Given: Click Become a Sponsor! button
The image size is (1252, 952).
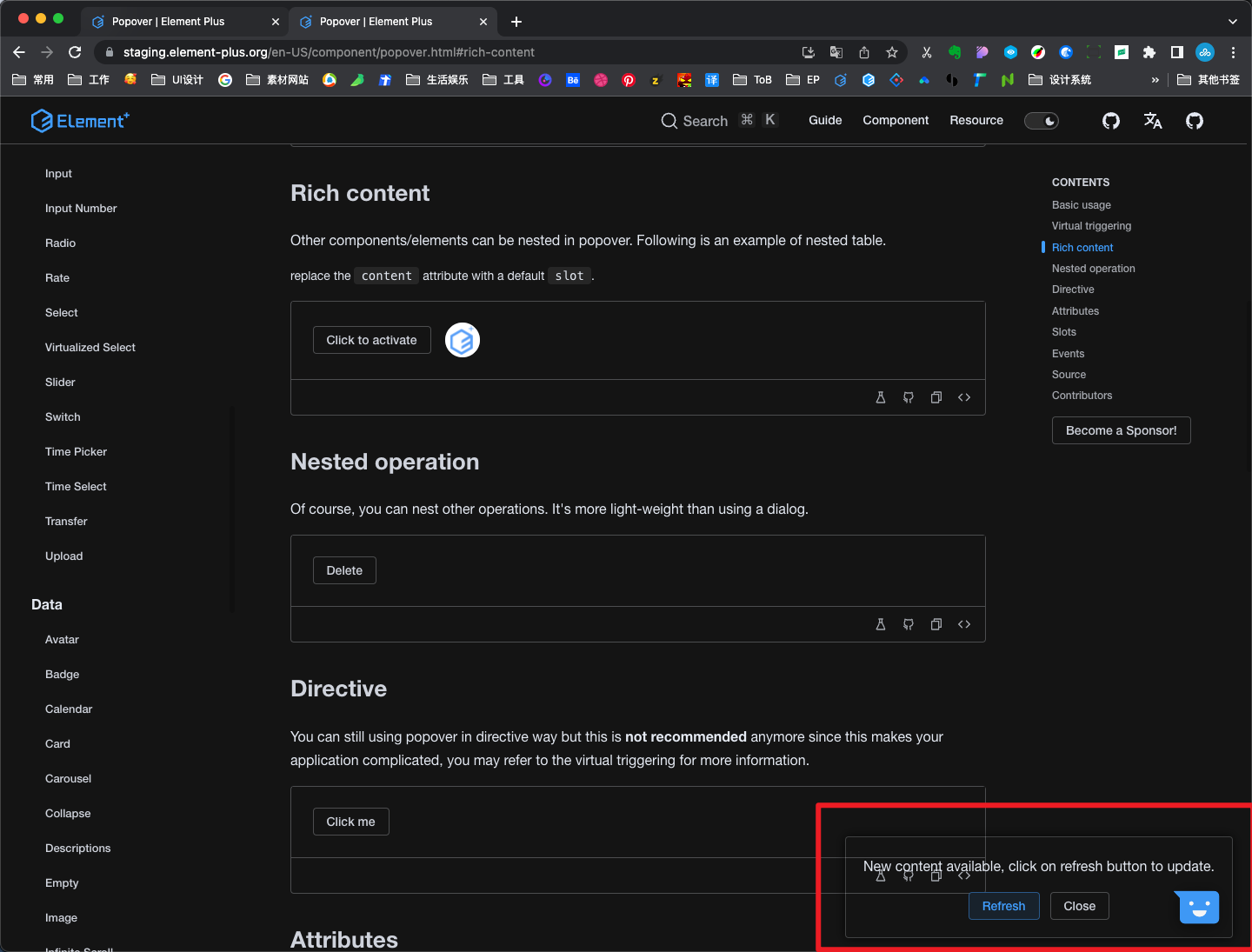Looking at the screenshot, I should pos(1122,430).
